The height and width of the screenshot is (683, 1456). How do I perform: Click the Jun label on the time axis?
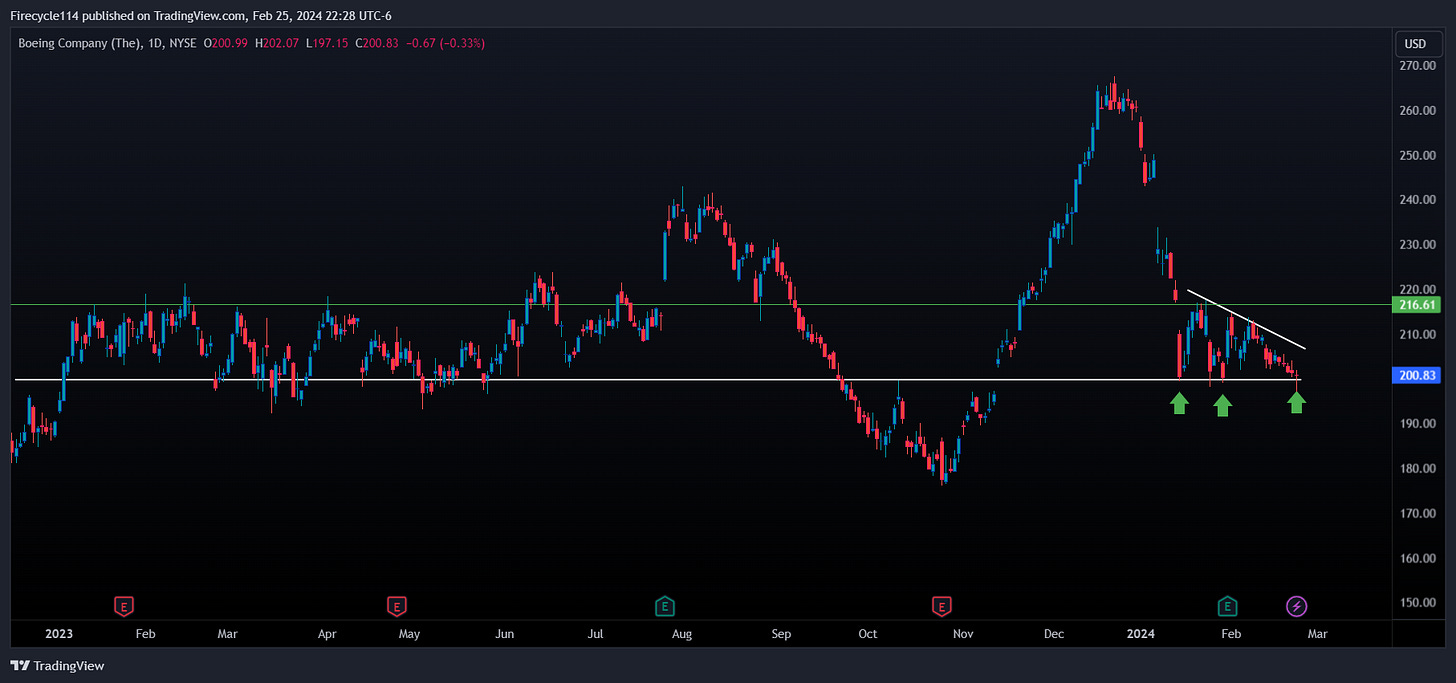[x=505, y=634]
